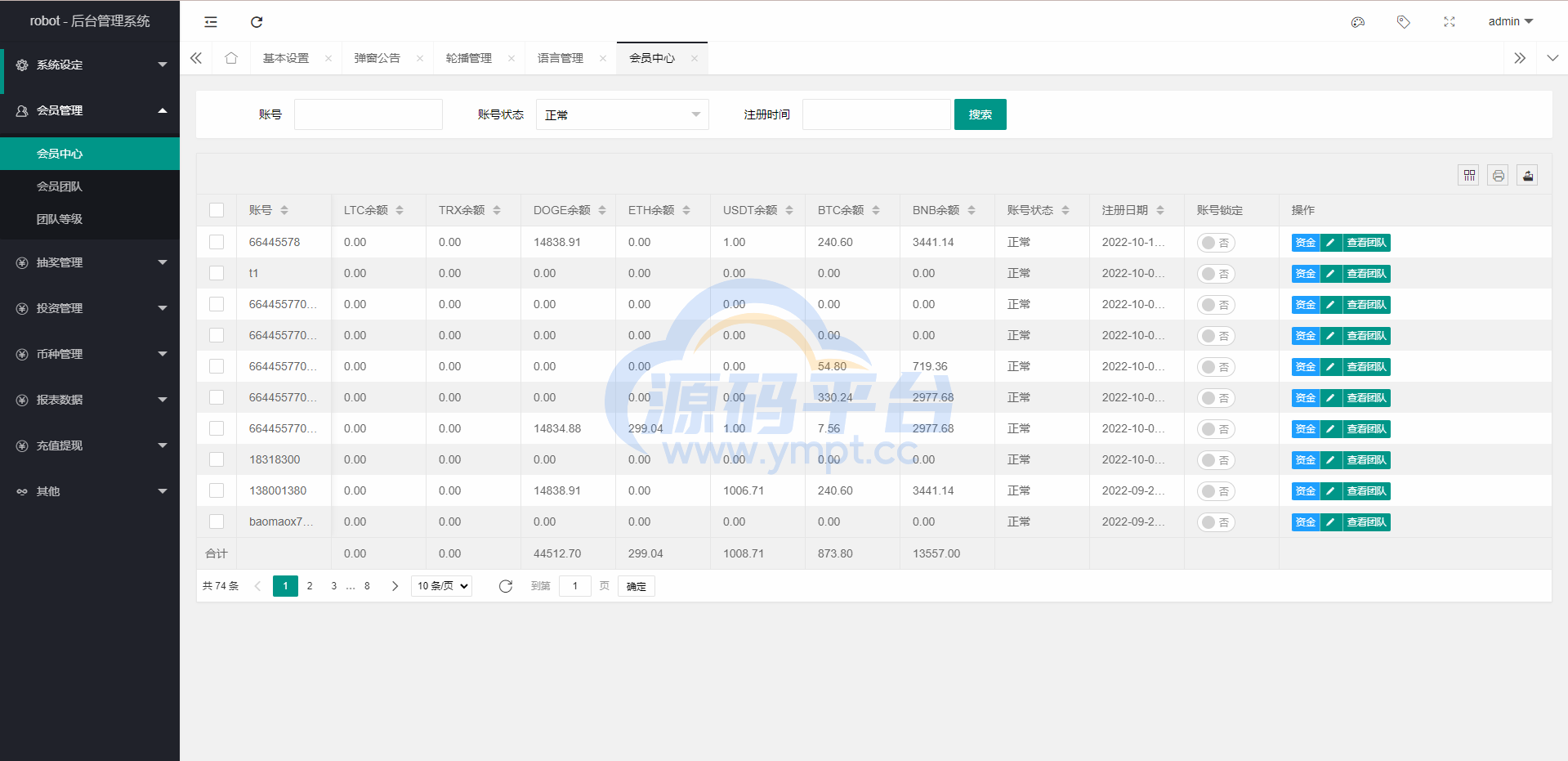Select 会员中心 in the sidebar
Screen dimensions: 1568x761
[x=90, y=154]
